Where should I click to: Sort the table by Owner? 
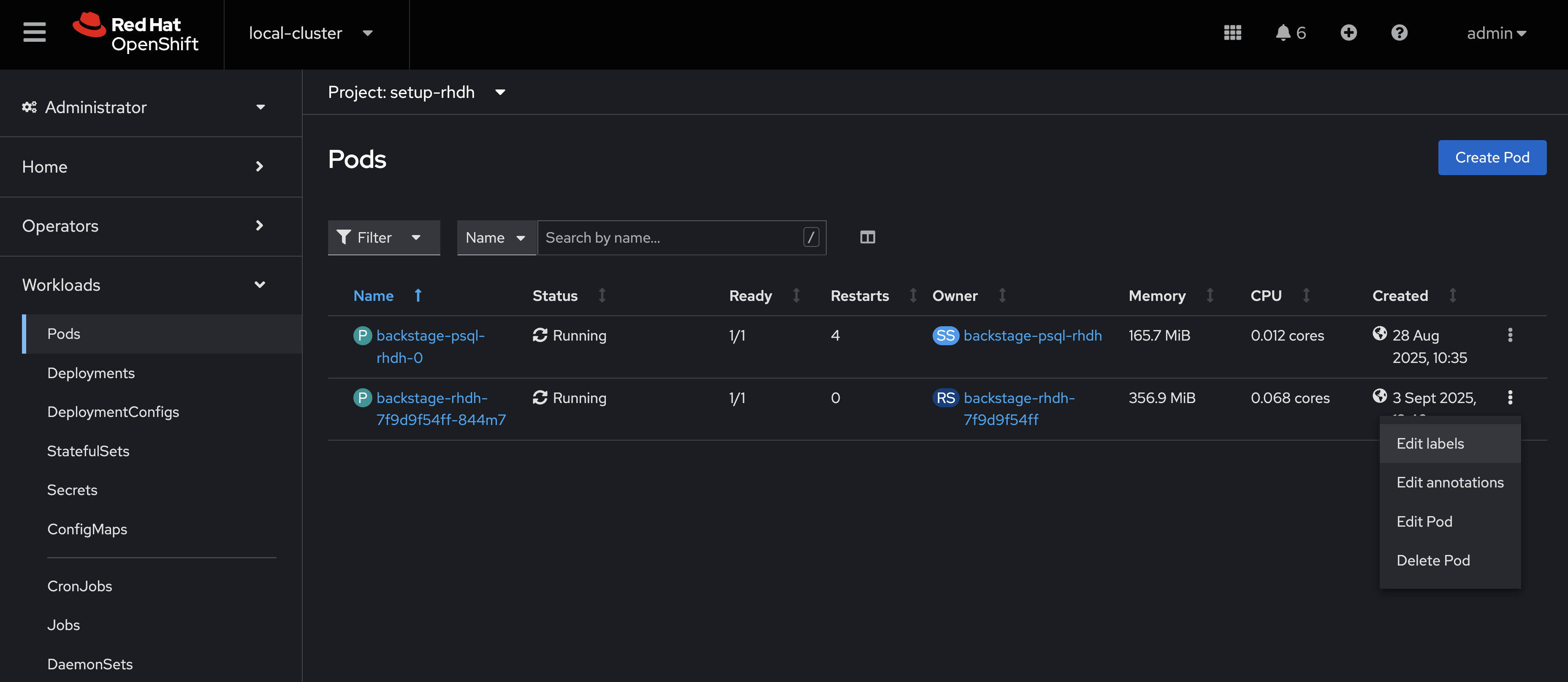click(x=1002, y=296)
